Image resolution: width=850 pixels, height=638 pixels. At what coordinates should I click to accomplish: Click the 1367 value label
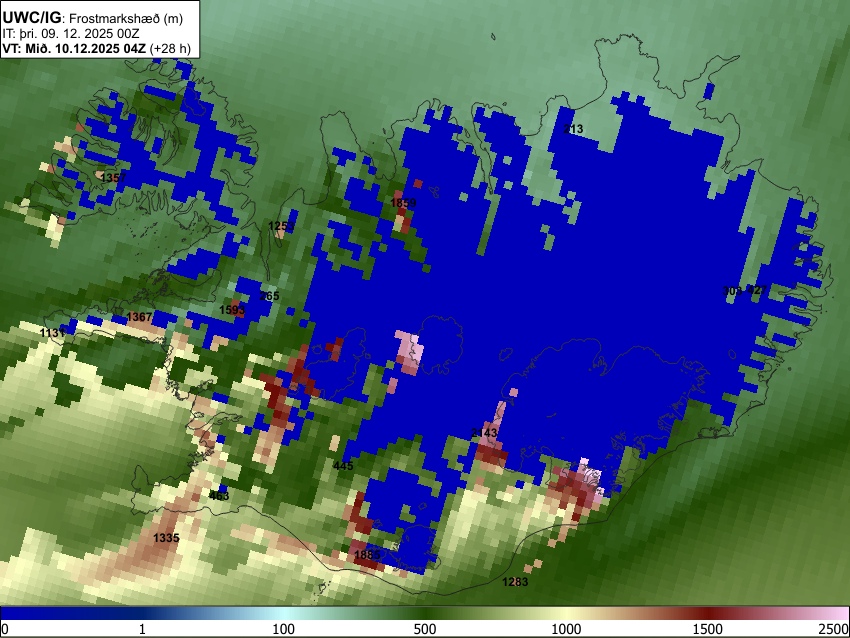139,317
